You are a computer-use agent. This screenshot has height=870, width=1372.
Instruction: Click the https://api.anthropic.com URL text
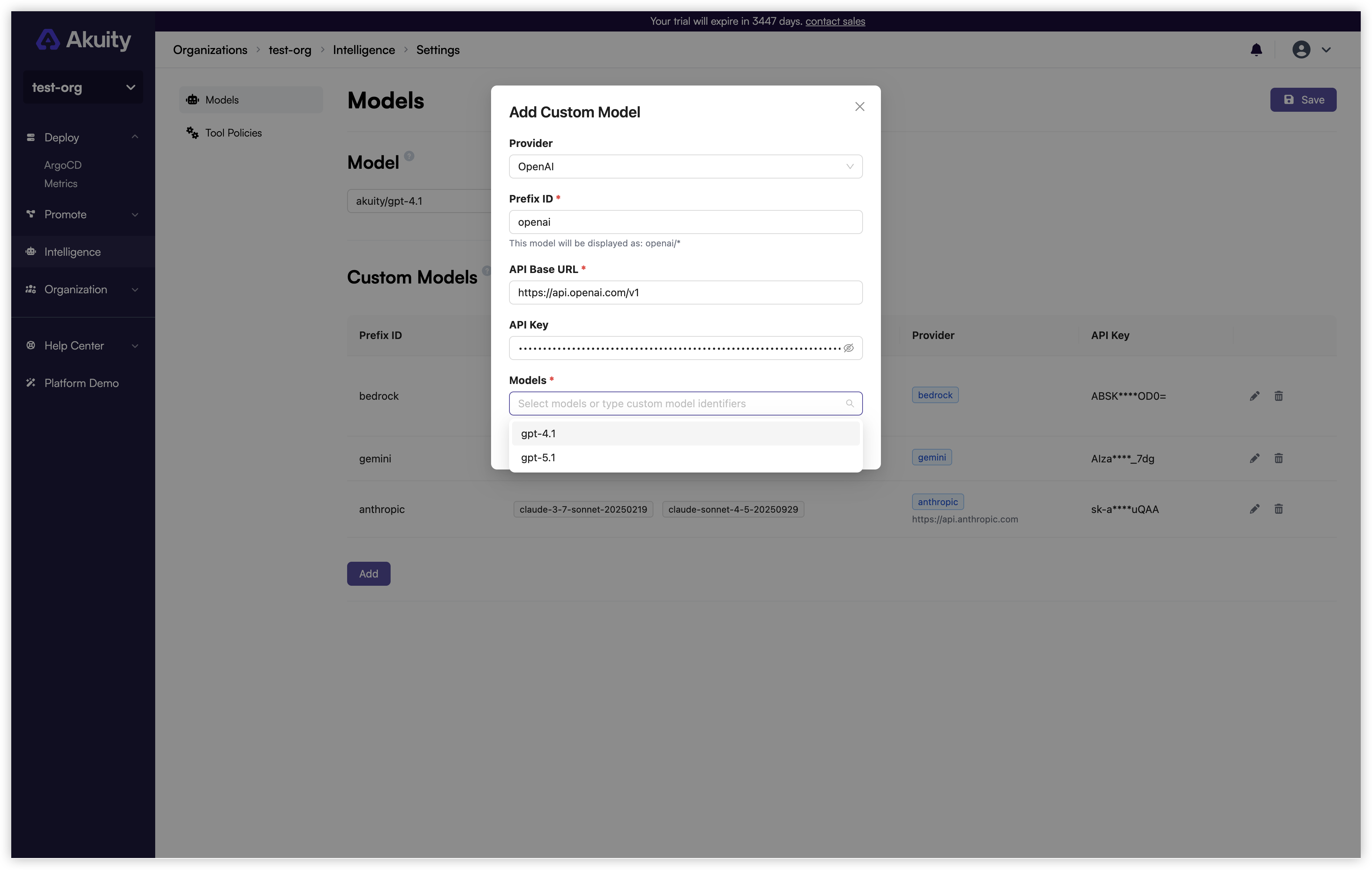pyautogui.click(x=965, y=519)
